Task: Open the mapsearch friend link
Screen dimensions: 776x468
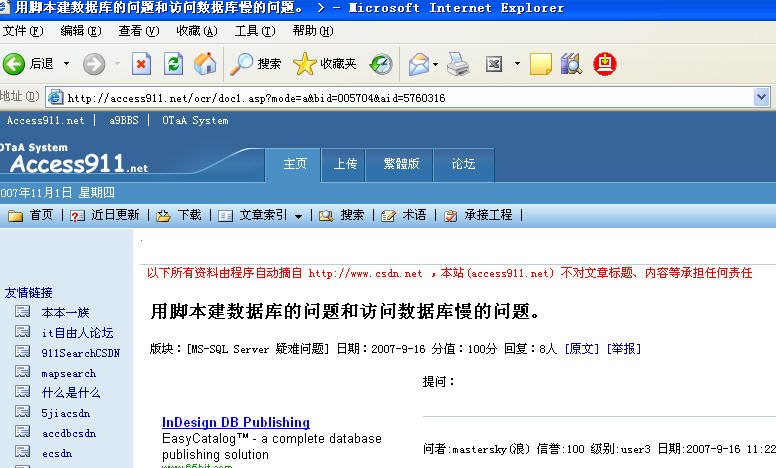Action: pyautogui.click(x=69, y=374)
